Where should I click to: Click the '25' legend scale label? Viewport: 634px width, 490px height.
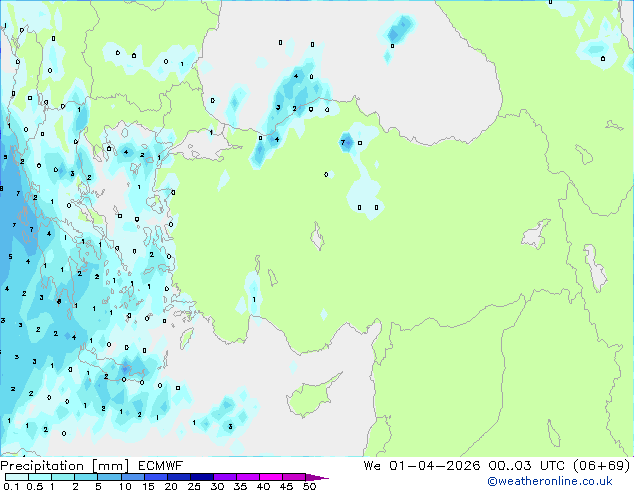pos(194,486)
